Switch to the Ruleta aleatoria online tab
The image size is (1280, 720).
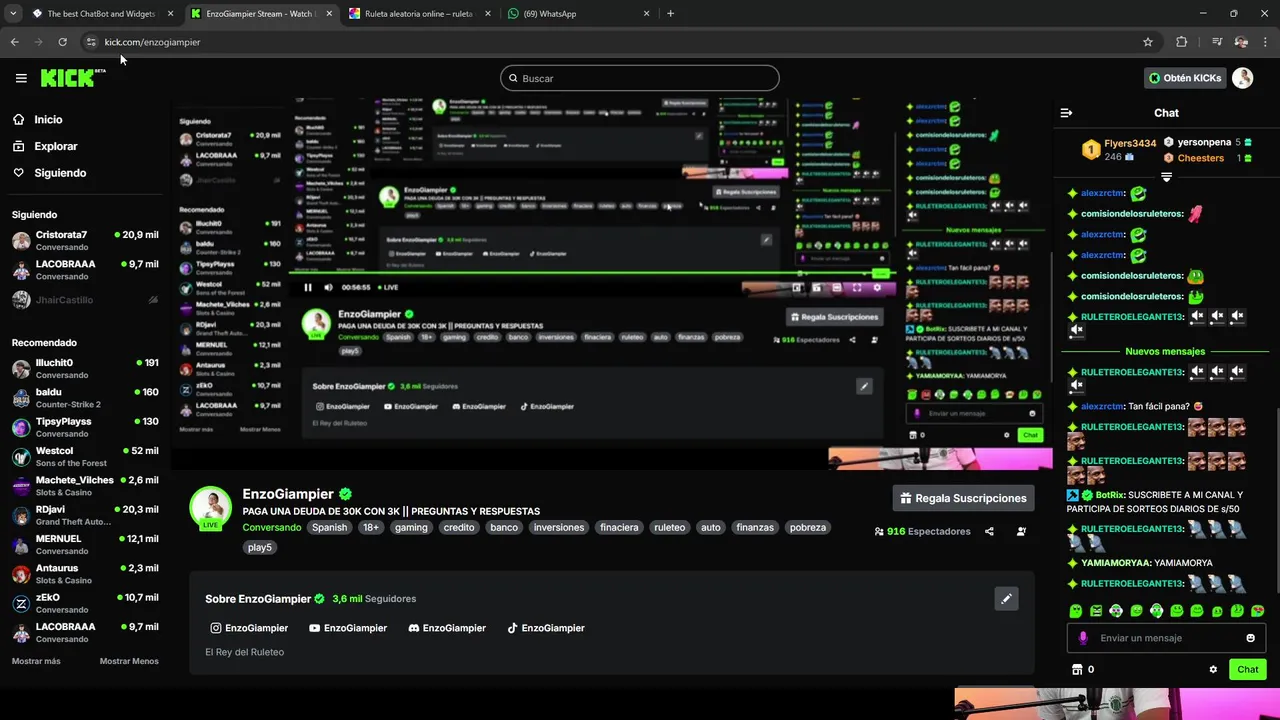pyautogui.click(x=419, y=14)
